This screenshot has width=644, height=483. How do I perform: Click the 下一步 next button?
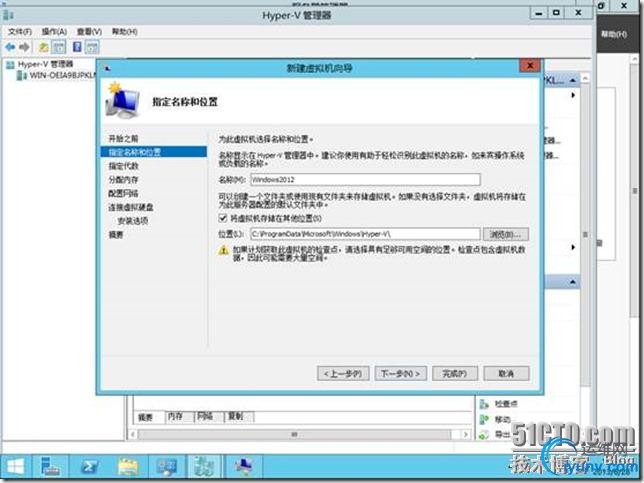pyautogui.click(x=400, y=373)
